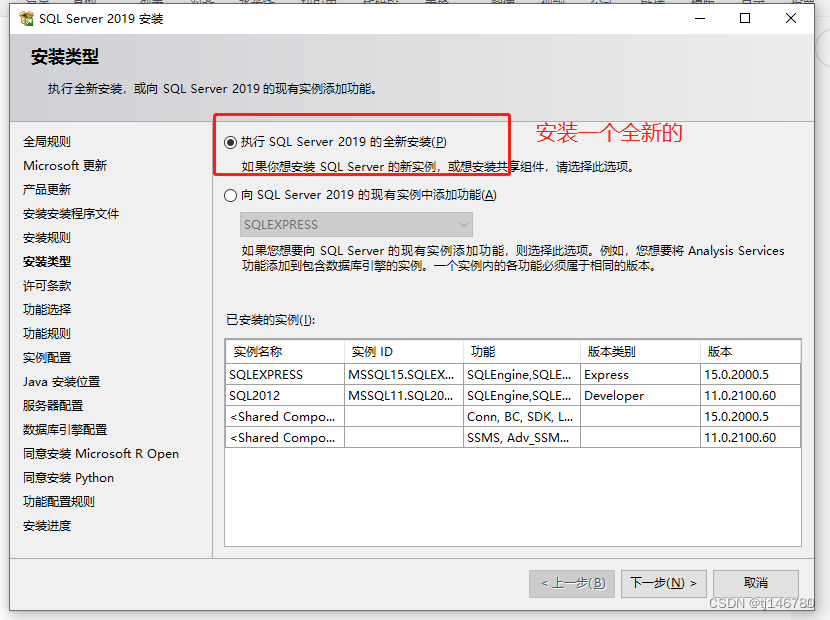
Task: Go to the 产品更新 step
Action: [x=47, y=190]
